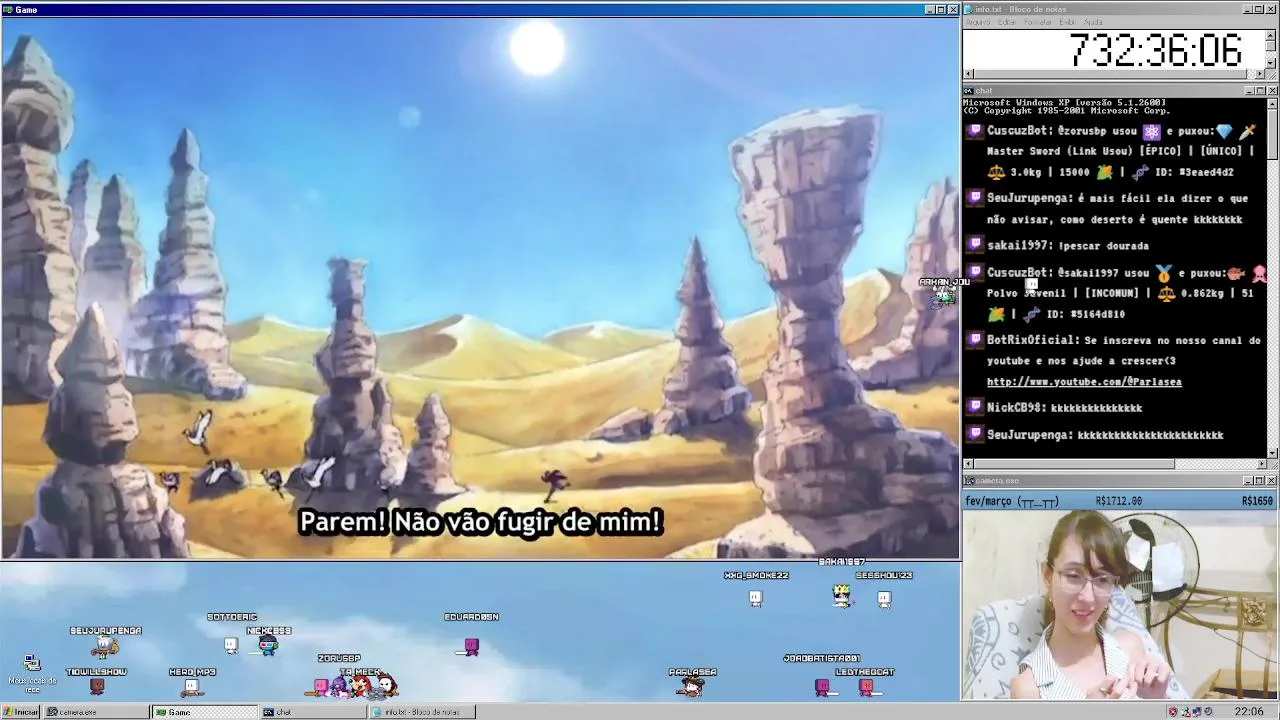Click chat window horizontal scrollbar thumb
Screen dimensions: 1280x720
pos(1074,464)
